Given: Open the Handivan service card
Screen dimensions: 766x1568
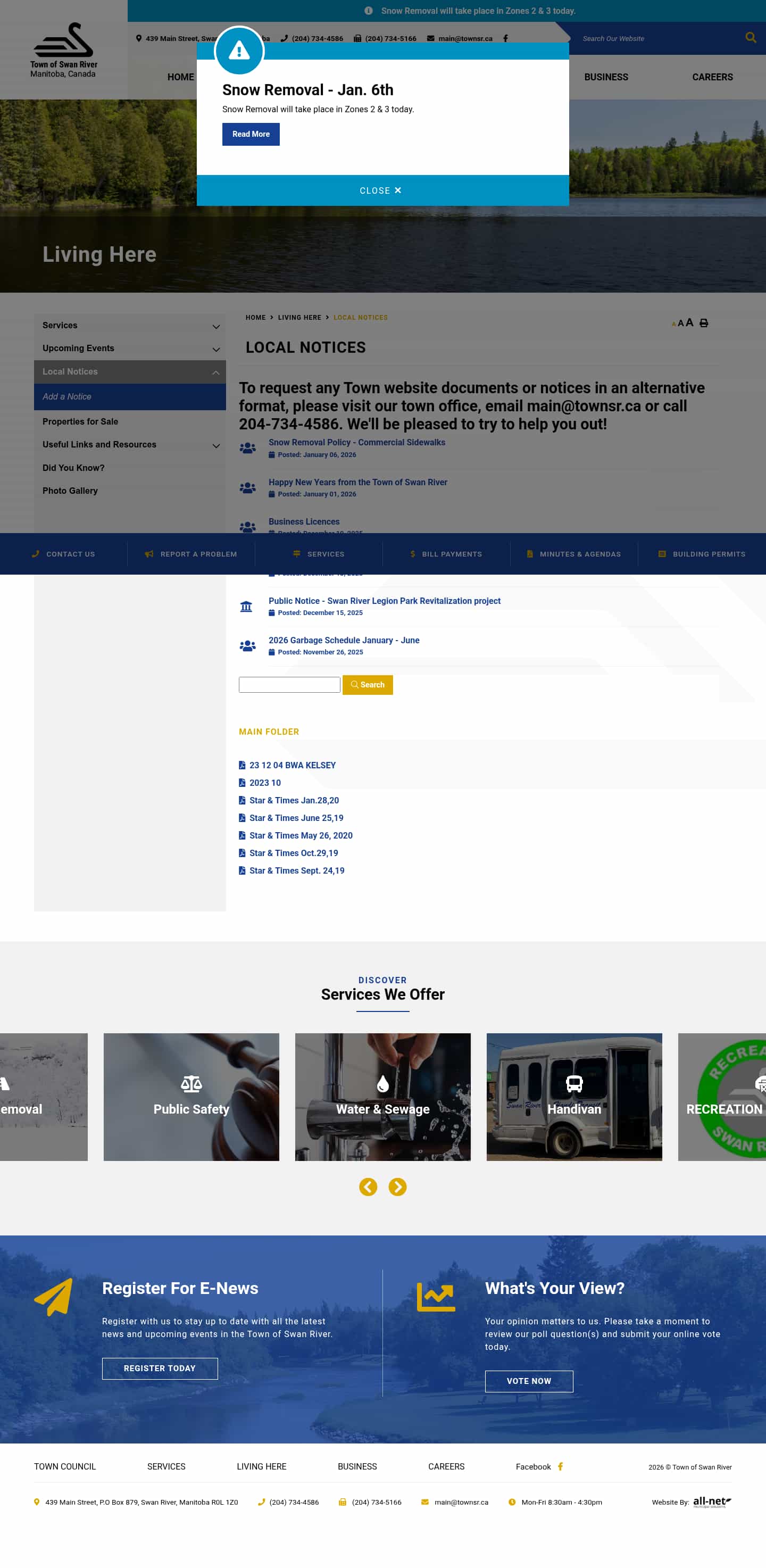Looking at the screenshot, I should [x=574, y=1097].
